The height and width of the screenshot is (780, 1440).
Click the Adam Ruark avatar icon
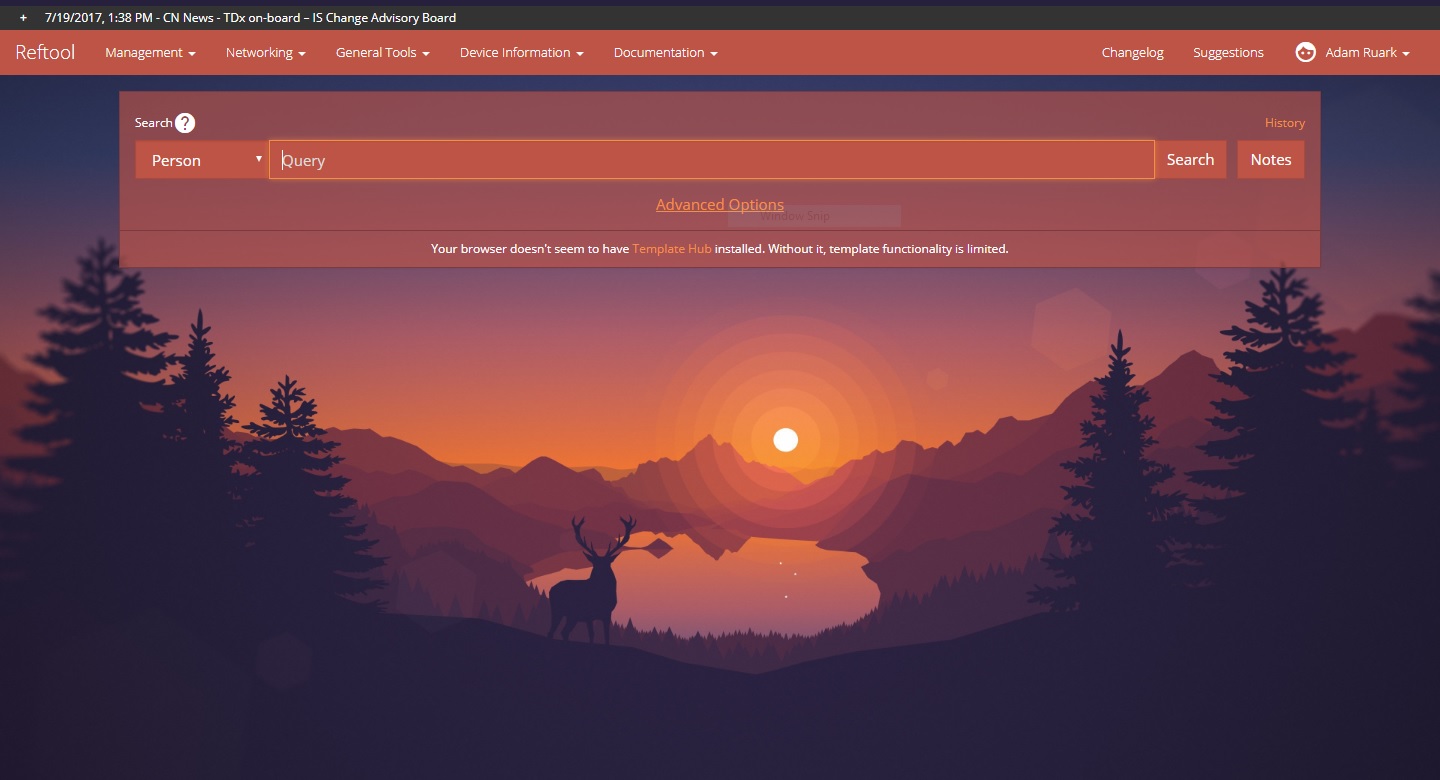pos(1305,53)
